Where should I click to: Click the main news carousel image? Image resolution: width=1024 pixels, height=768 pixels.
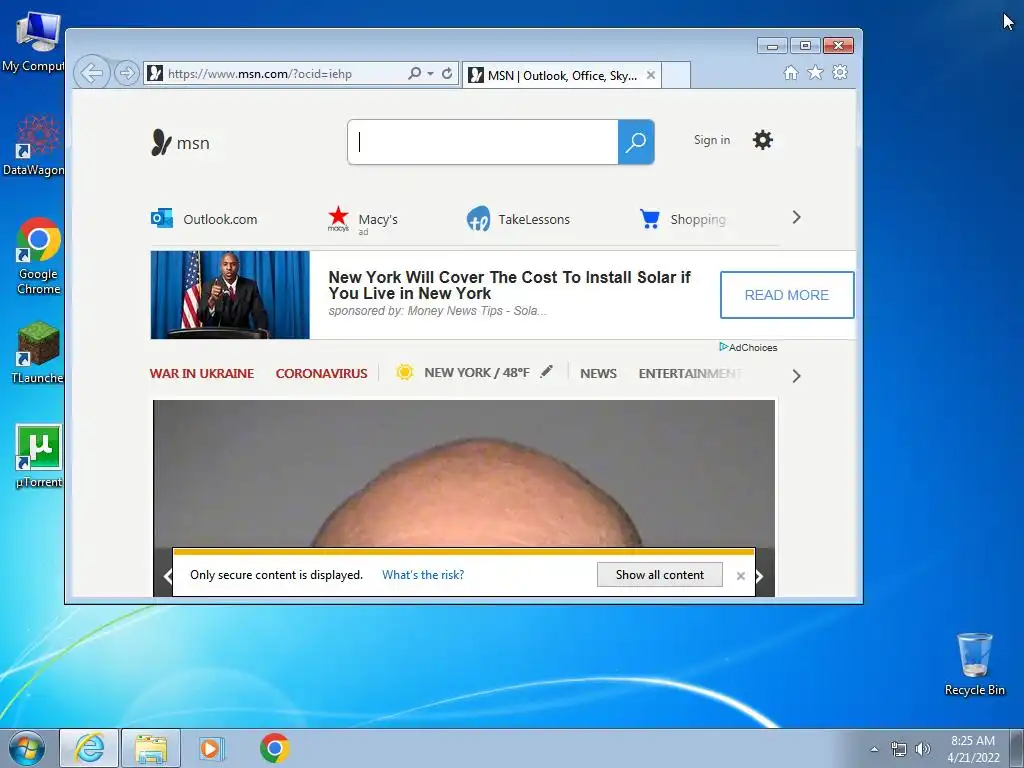pos(464,473)
